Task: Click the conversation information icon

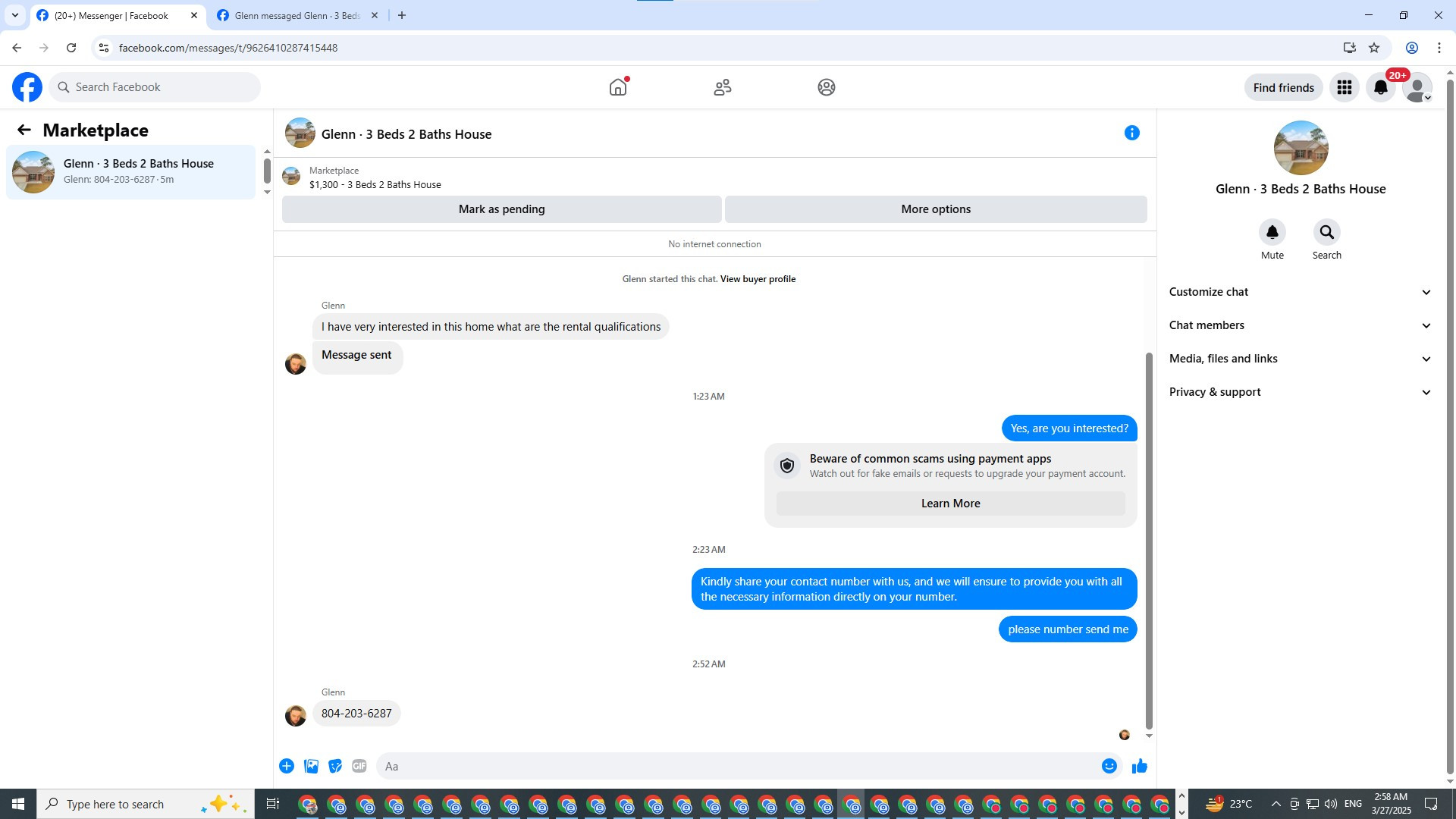Action: 1131,133
